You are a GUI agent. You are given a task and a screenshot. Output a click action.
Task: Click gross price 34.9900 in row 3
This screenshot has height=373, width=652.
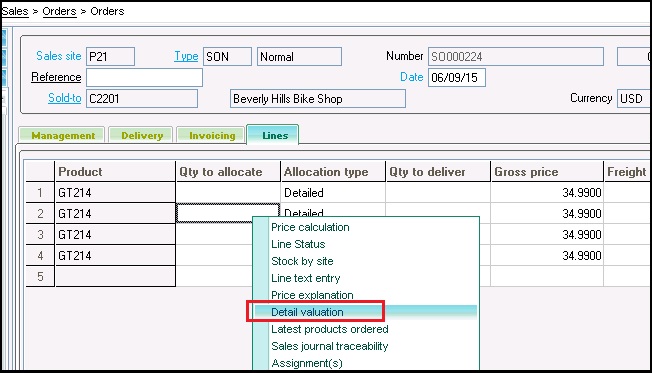[x=547, y=235]
